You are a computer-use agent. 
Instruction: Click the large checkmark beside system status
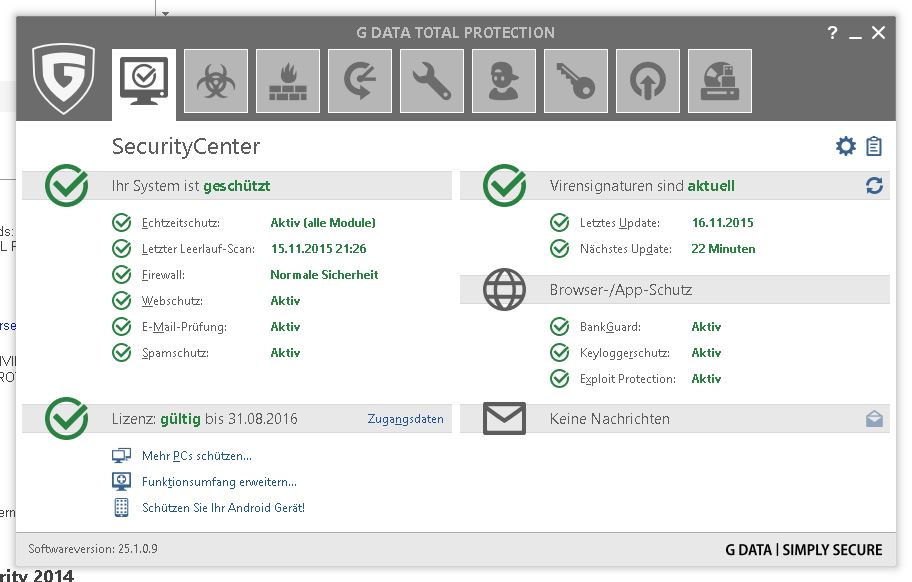(x=66, y=185)
